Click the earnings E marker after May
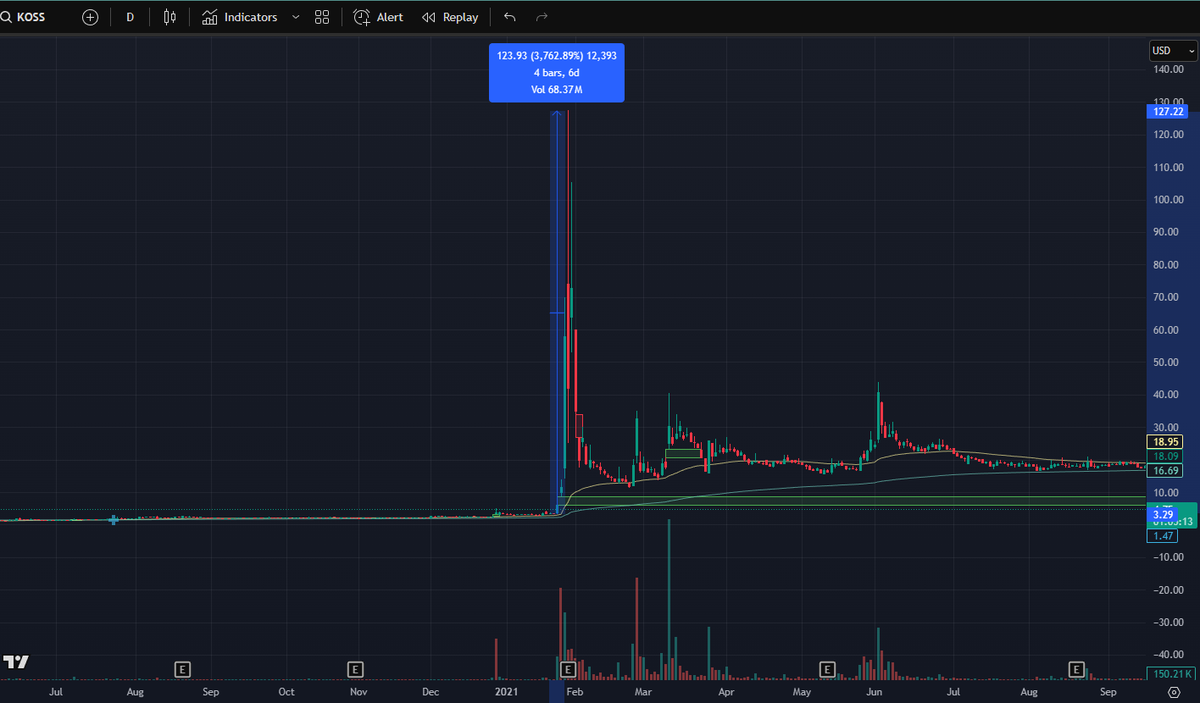 pyautogui.click(x=827, y=668)
